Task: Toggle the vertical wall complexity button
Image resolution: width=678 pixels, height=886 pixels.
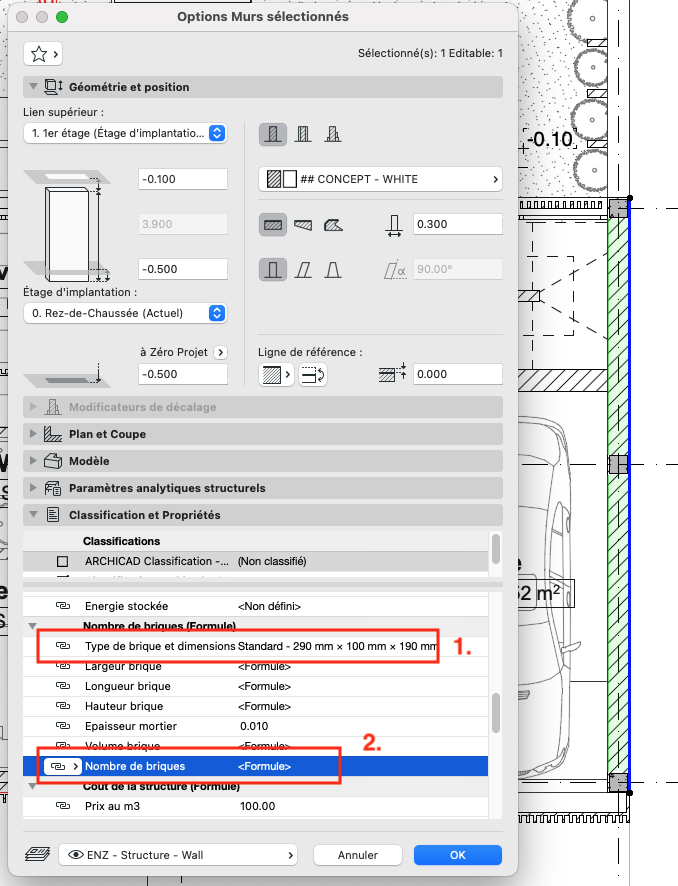Action: pyautogui.click(x=273, y=270)
